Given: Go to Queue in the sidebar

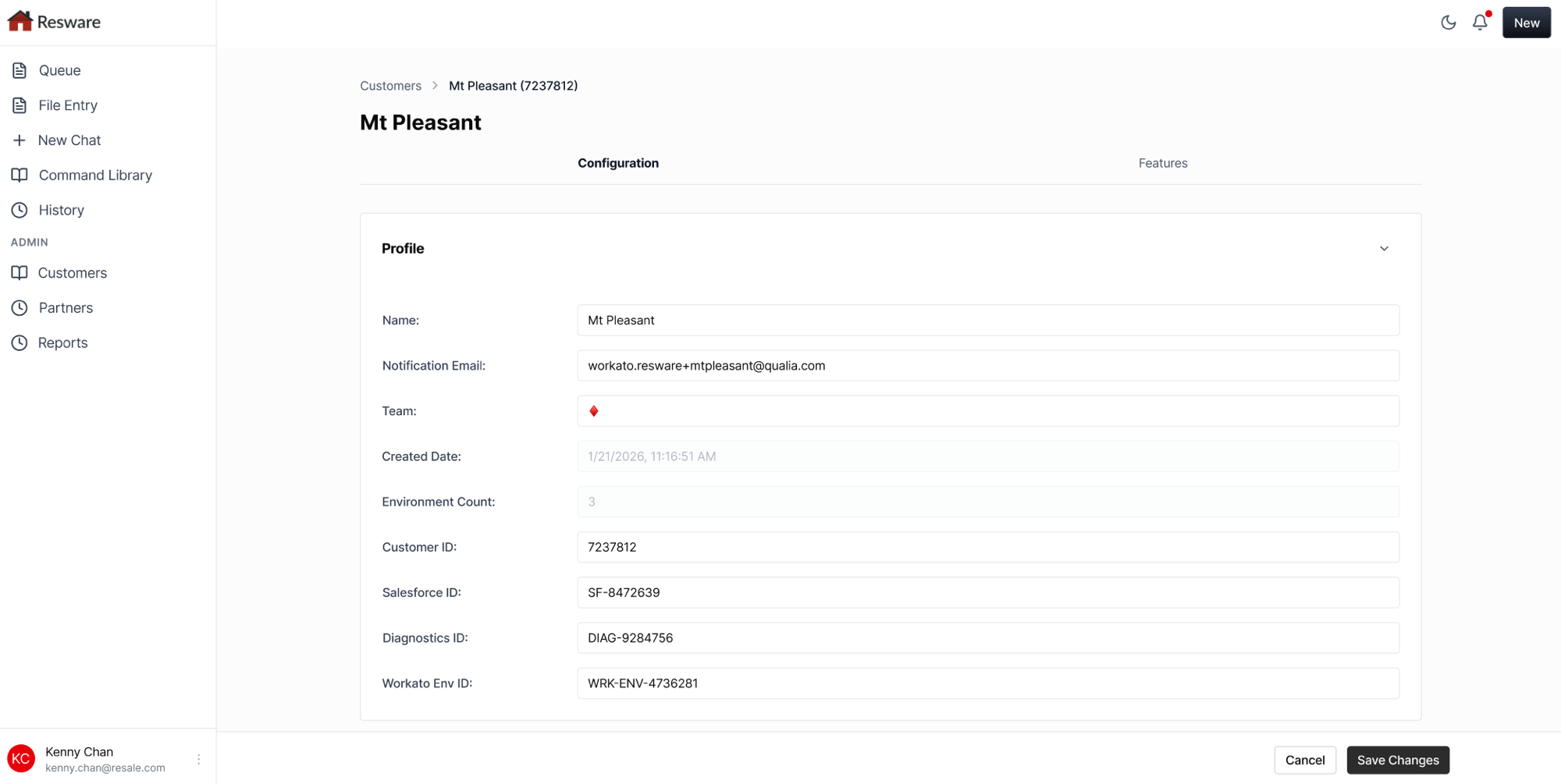Looking at the screenshot, I should click(x=60, y=70).
